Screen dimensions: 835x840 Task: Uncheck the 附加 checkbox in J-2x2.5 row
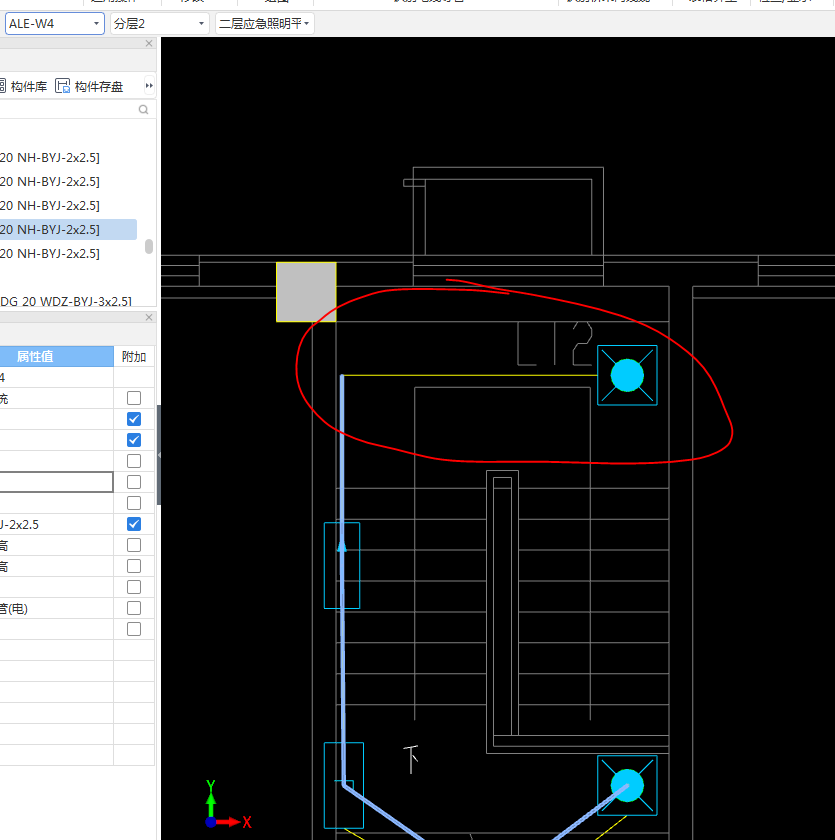tap(134, 524)
